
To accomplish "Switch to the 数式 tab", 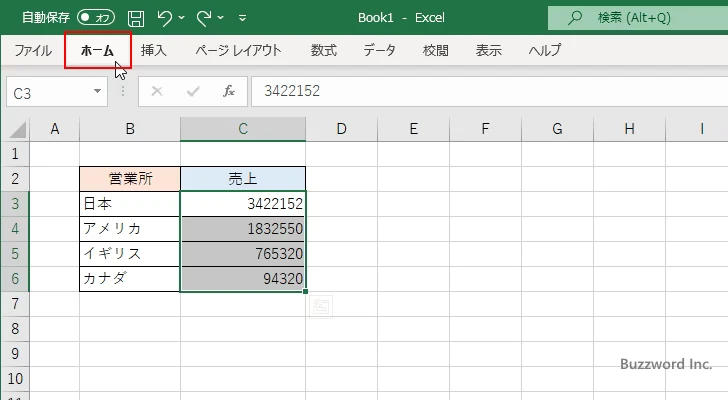I will point(324,50).
